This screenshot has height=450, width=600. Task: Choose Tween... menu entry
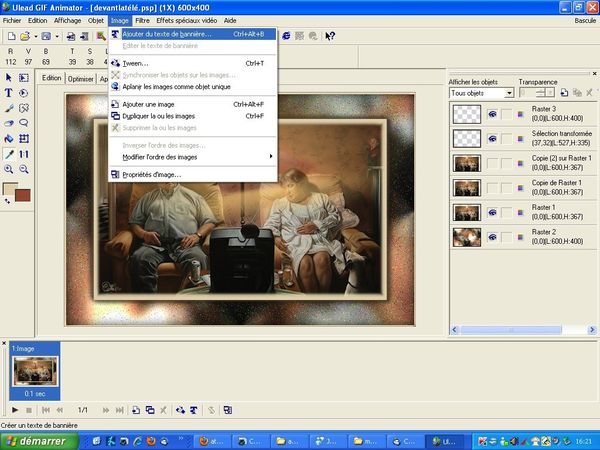(193, 63)
